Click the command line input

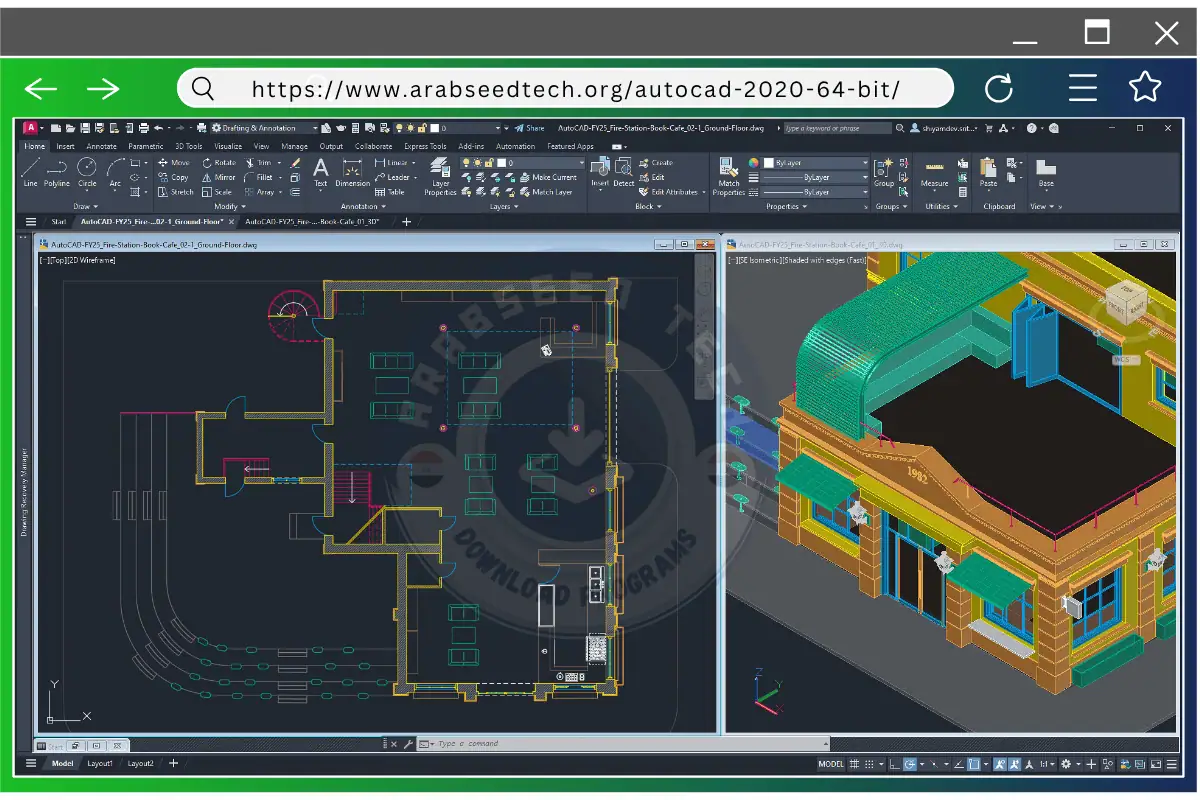pos(623,744)
